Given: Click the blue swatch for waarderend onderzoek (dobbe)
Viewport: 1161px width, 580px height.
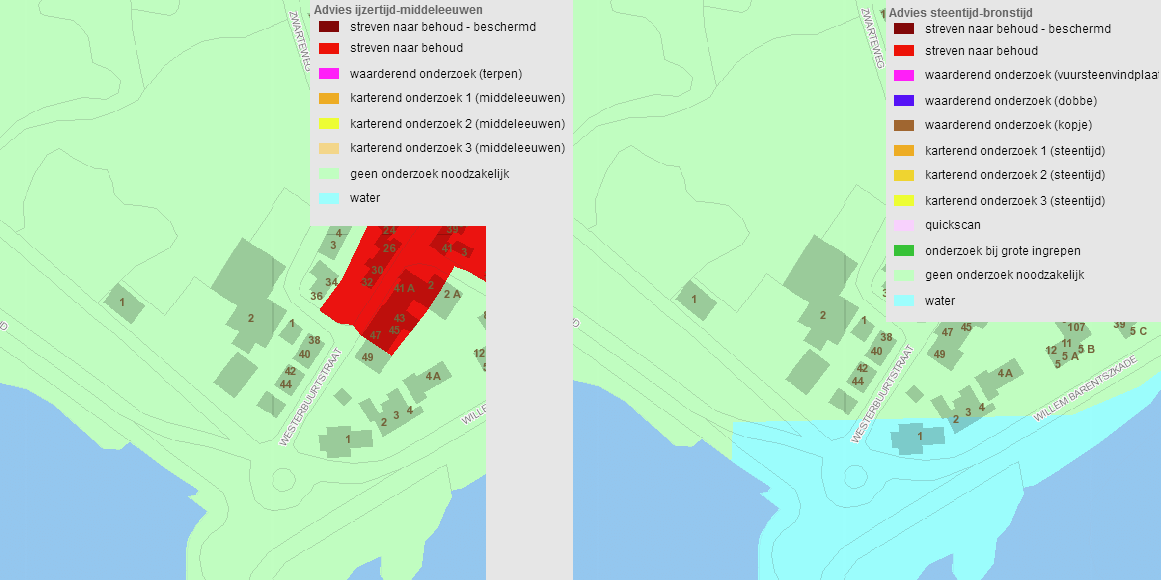Looking at the screenshot, I should [904, 101].
